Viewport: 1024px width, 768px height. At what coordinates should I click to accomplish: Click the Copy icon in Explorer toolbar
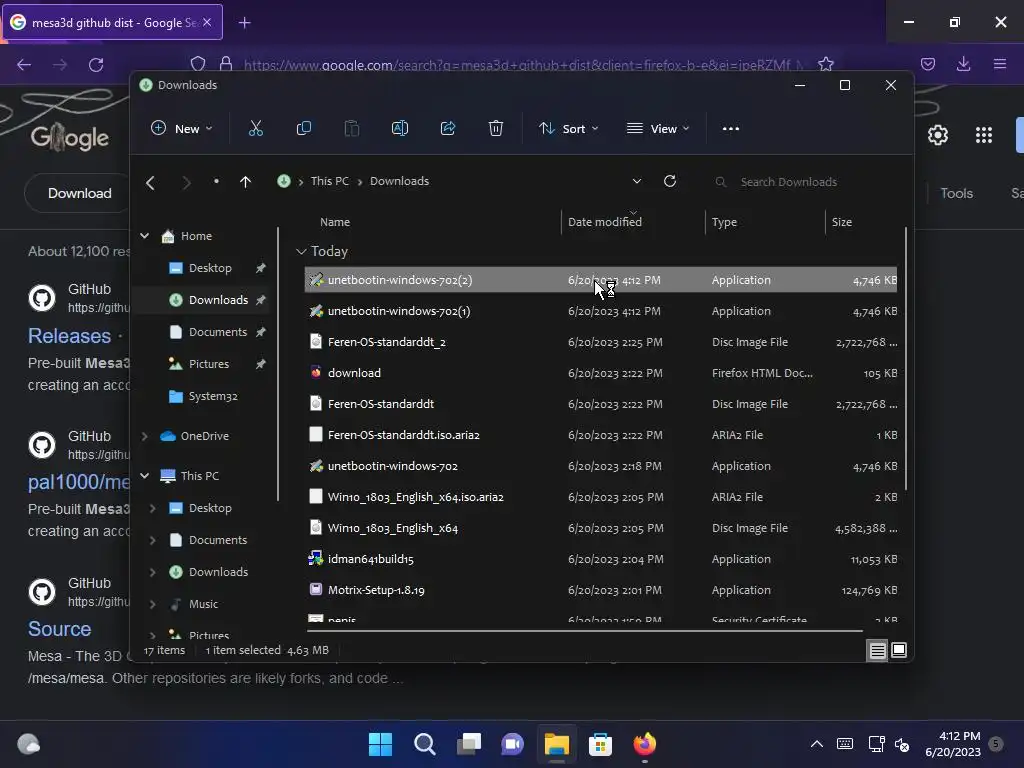(304, 129)
